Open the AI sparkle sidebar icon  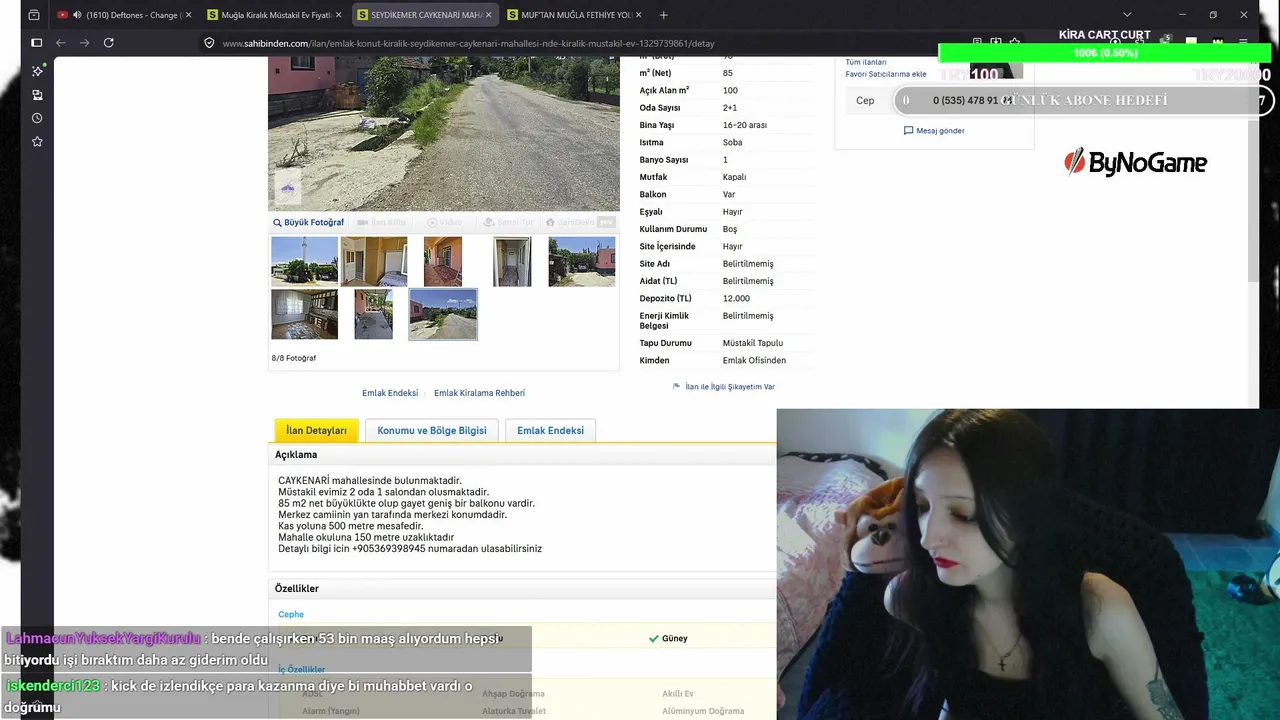(37, 71)
